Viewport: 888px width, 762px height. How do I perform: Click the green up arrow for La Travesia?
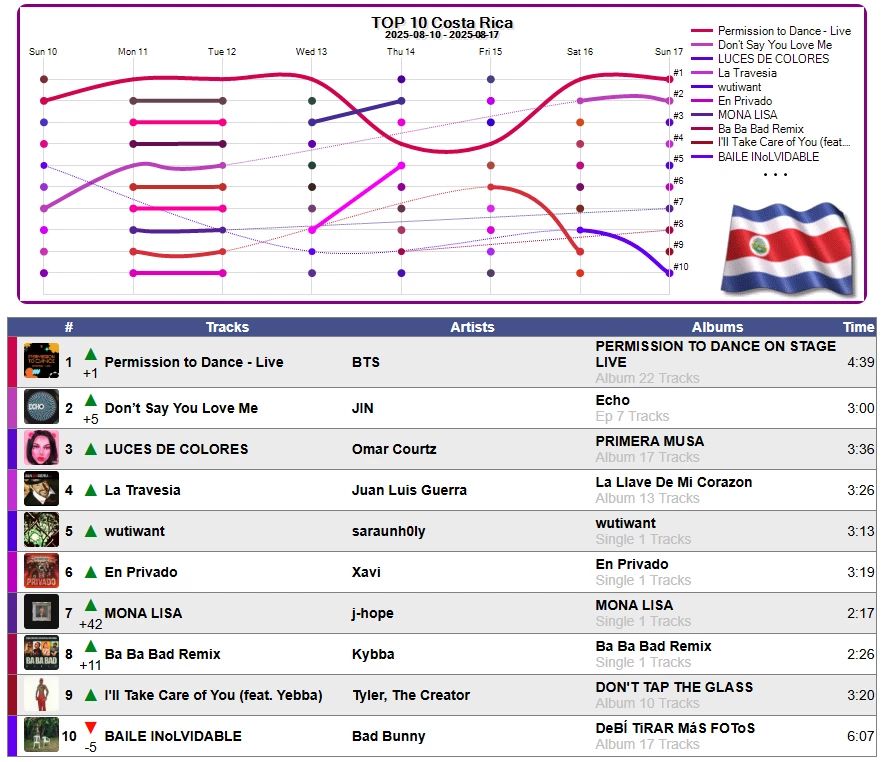[91, 490]
